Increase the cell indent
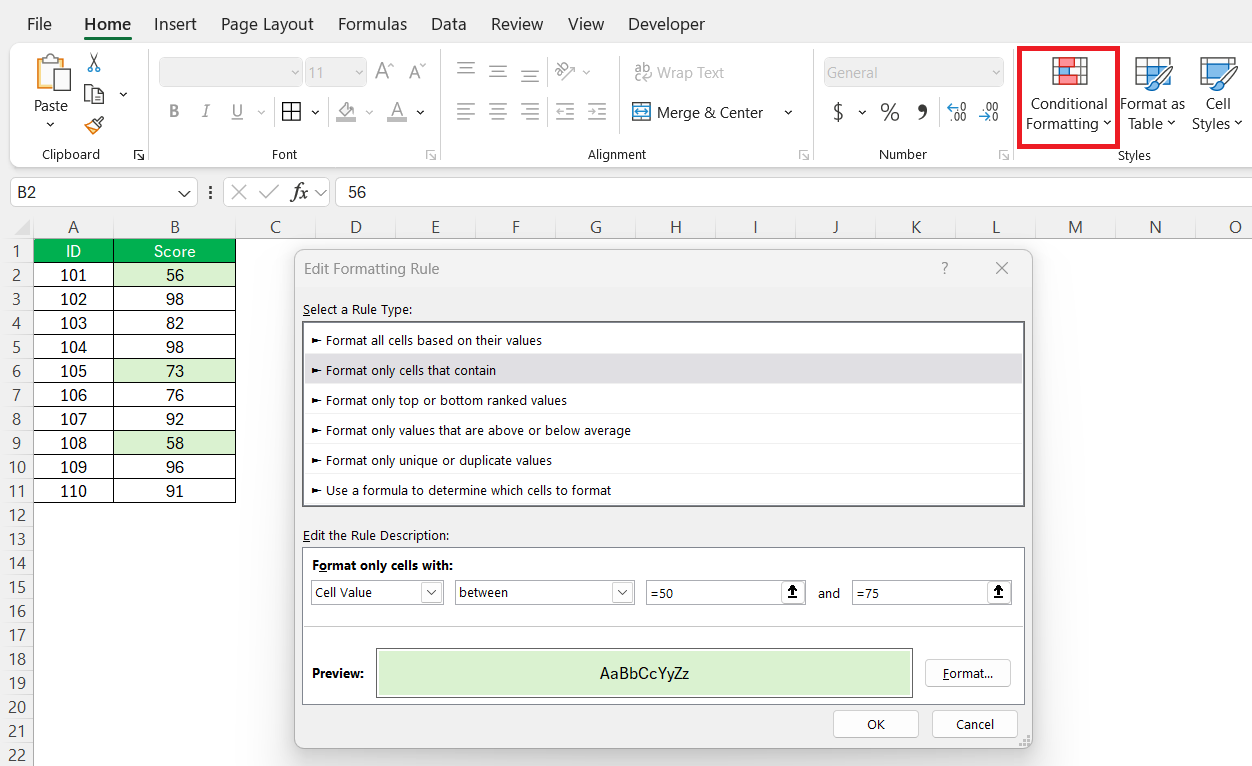 coord(597,112)
